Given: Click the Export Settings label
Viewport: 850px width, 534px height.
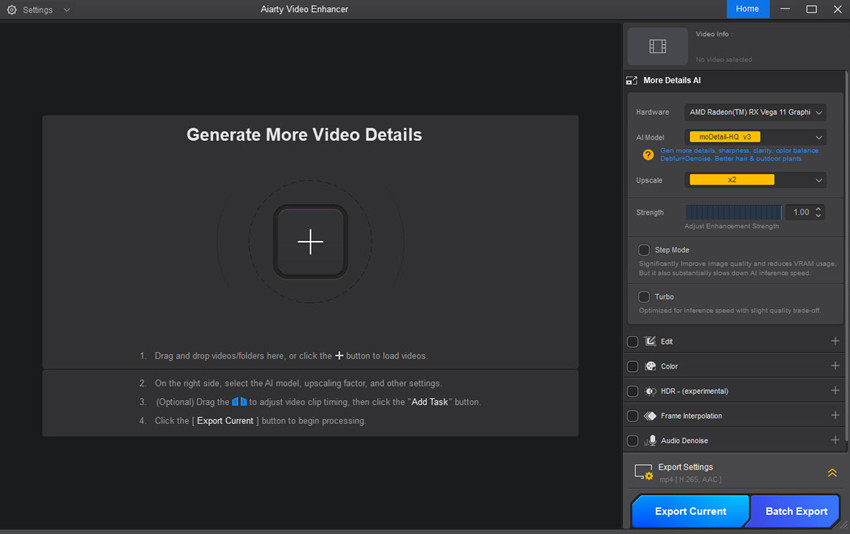Looking at the screenshot, I should click(685, 467).
